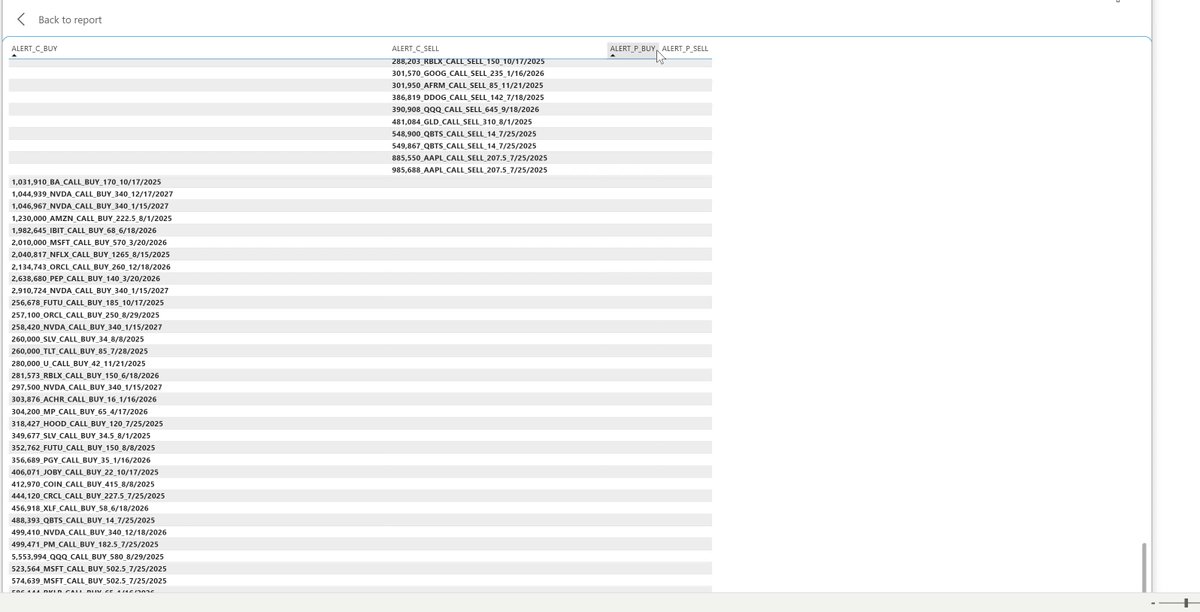This screenshot has width=1200, height=612.
Task: Select row 297,500_NVDA_CALL_BUY_340_1/15/2027
Action: click(360, 387)
